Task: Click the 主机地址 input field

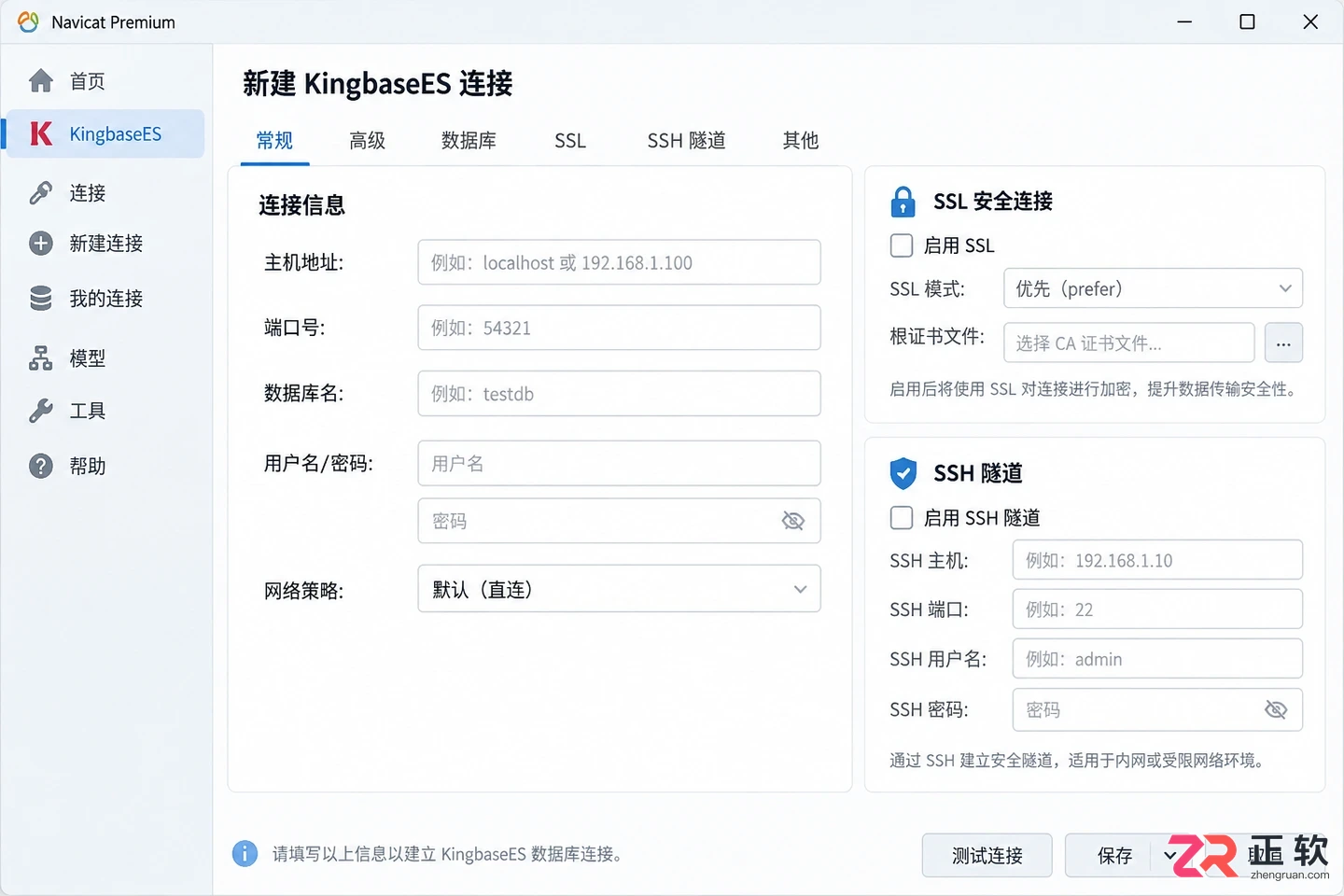Action: (x=619, y=262)
